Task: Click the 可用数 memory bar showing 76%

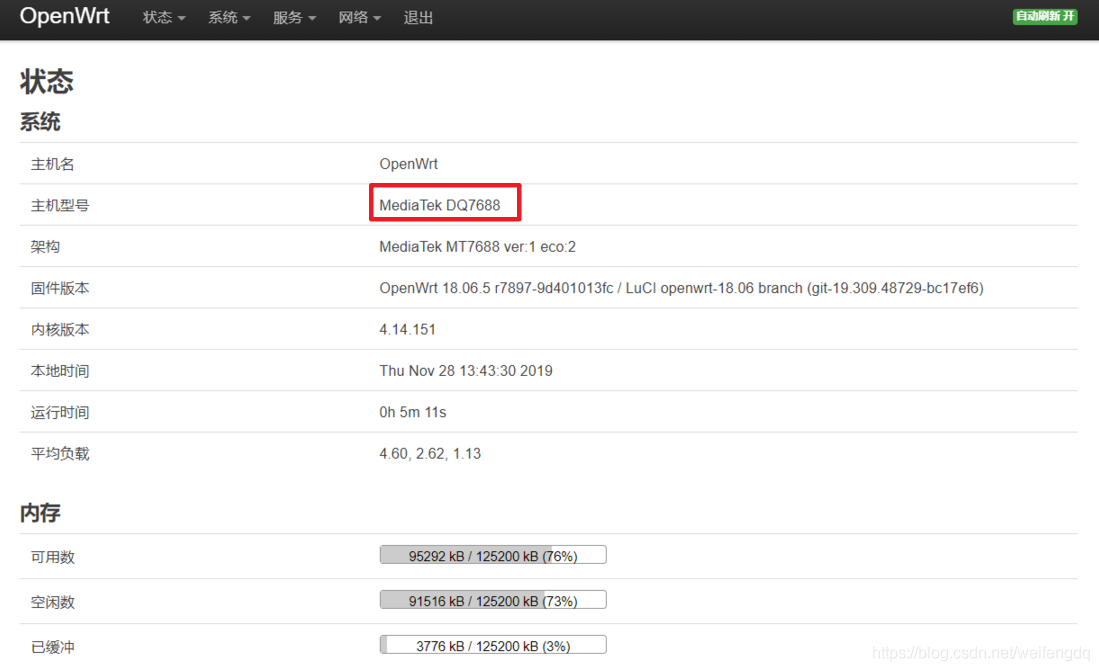Action: click(x=493, y=555)
